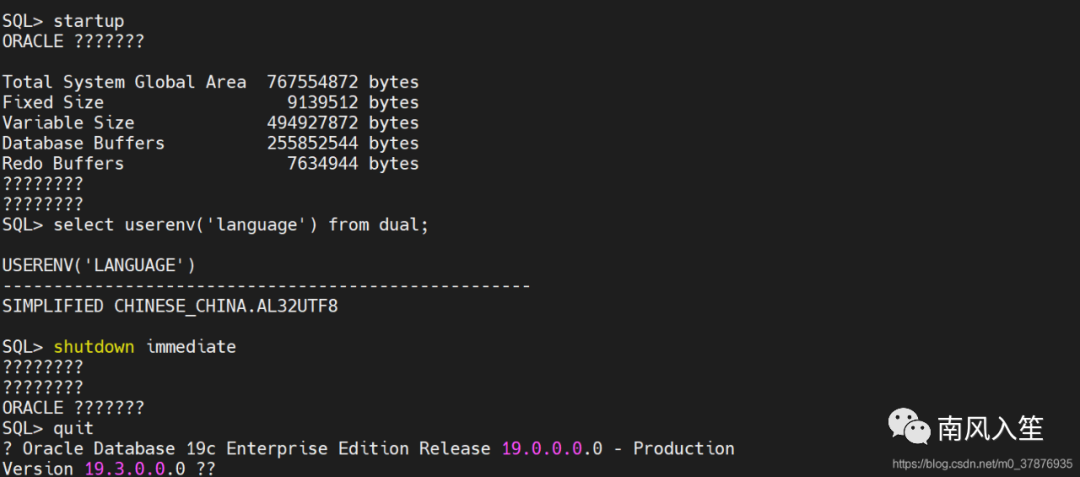
Task: Click the quit command text
Action: pyautogui.click(x=74, y=428)
